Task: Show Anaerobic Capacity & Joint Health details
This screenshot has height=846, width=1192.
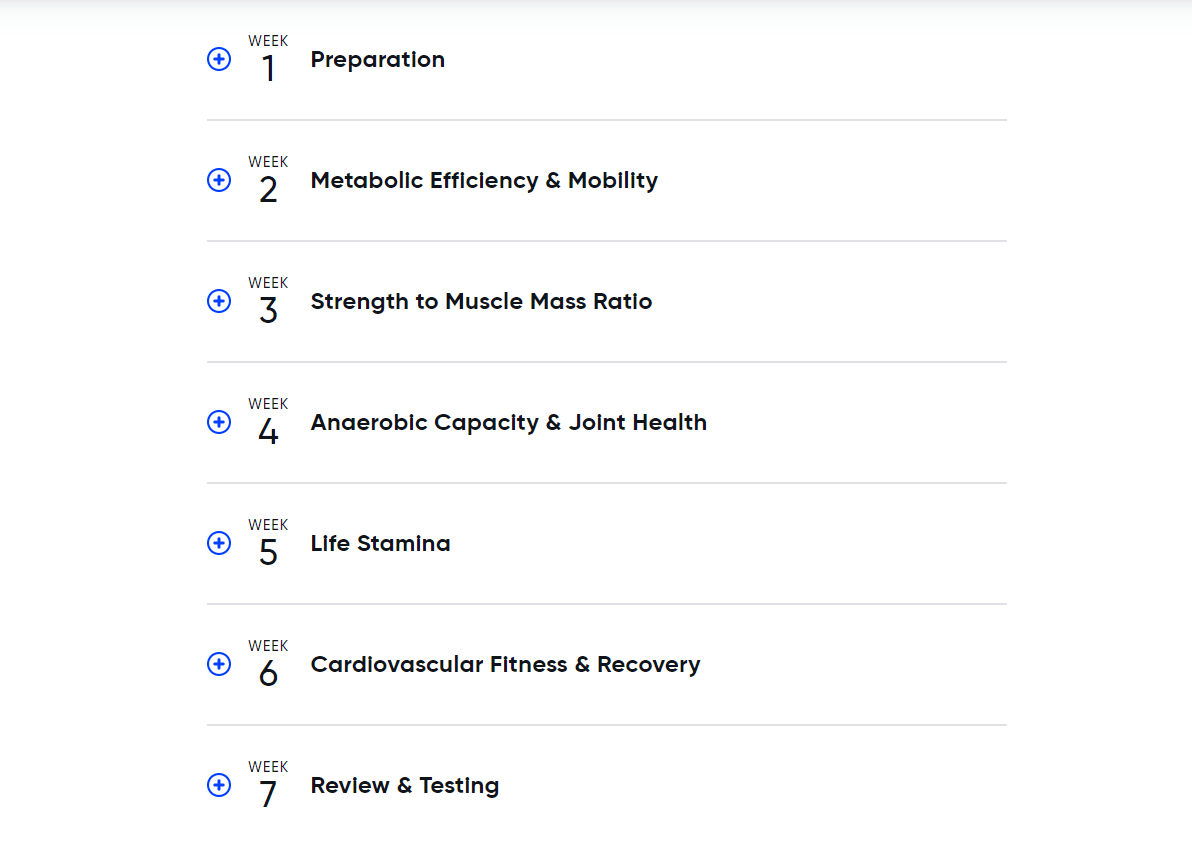Action: [x=508, y=423]
